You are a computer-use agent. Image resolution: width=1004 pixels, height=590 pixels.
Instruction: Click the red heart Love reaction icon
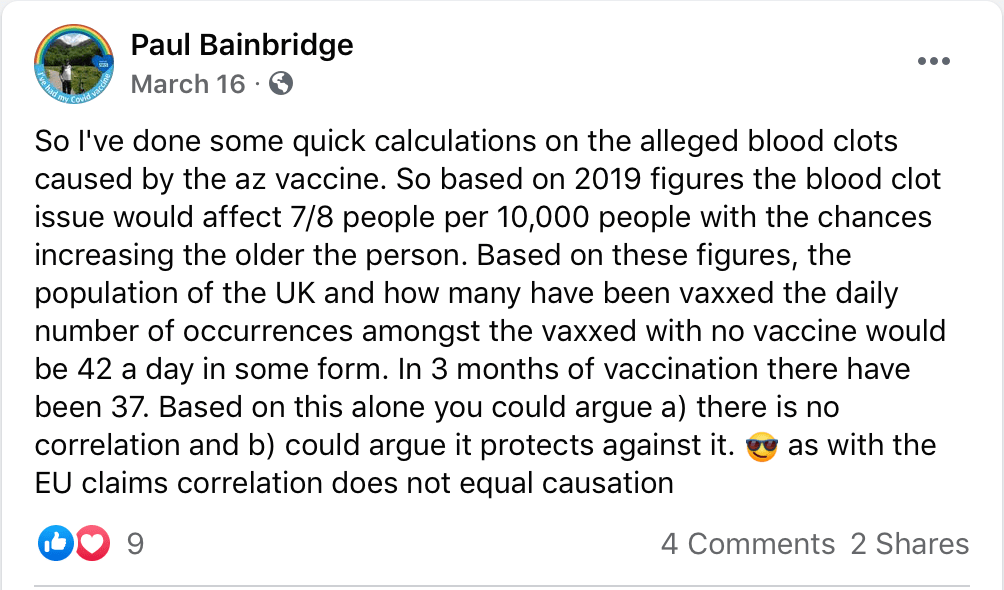coord(92,544)
